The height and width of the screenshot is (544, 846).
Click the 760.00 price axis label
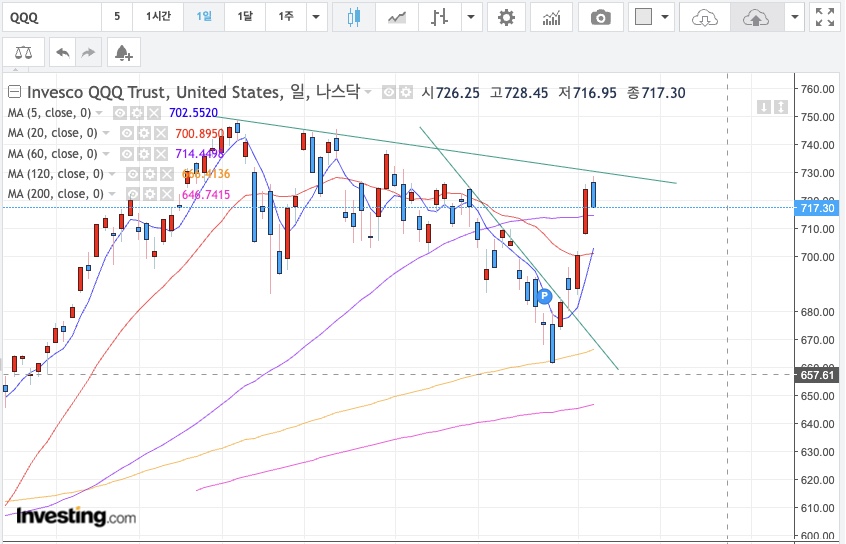pyautogui.click(x=818, y=89)
